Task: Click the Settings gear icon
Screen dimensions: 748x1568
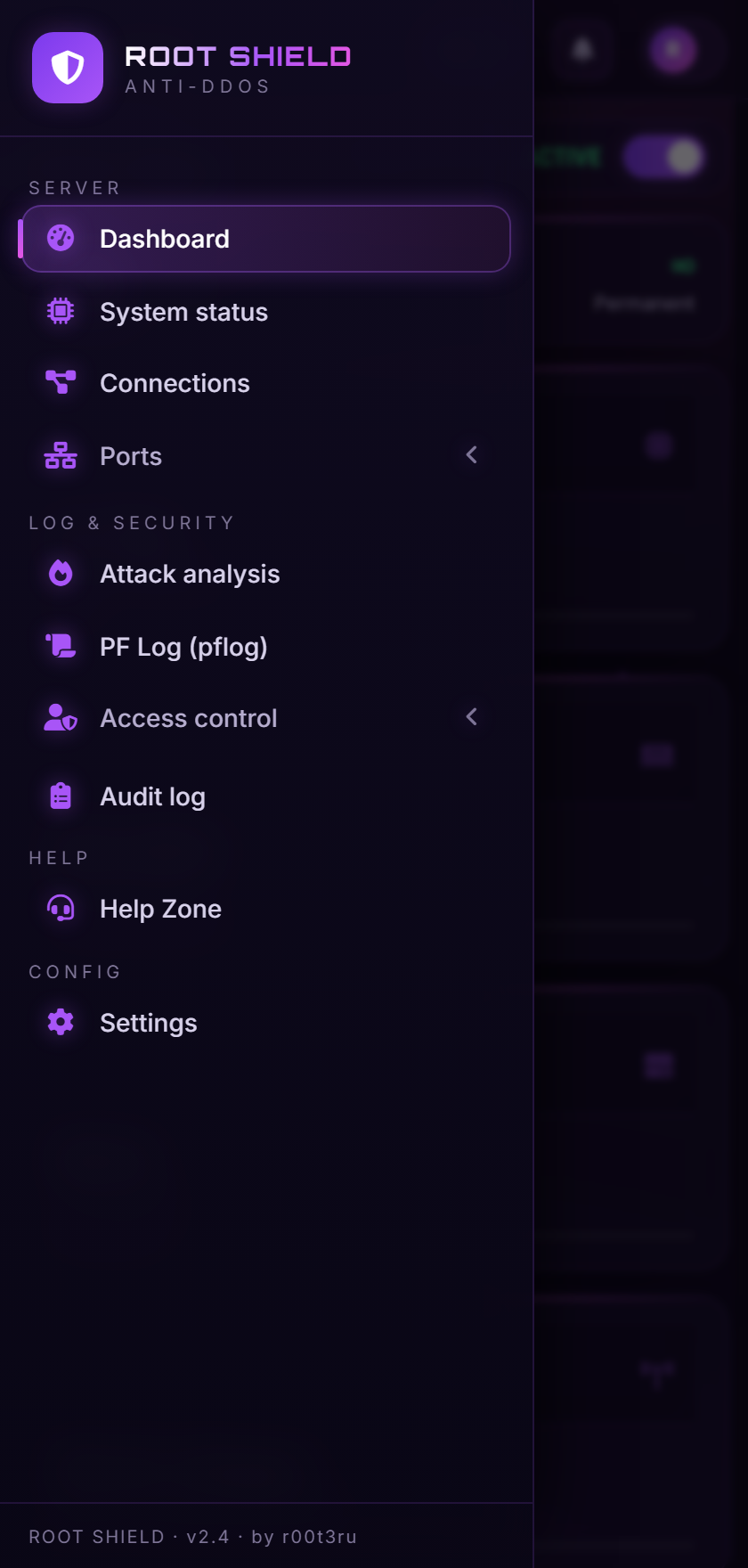Action: click(61, 1022)
